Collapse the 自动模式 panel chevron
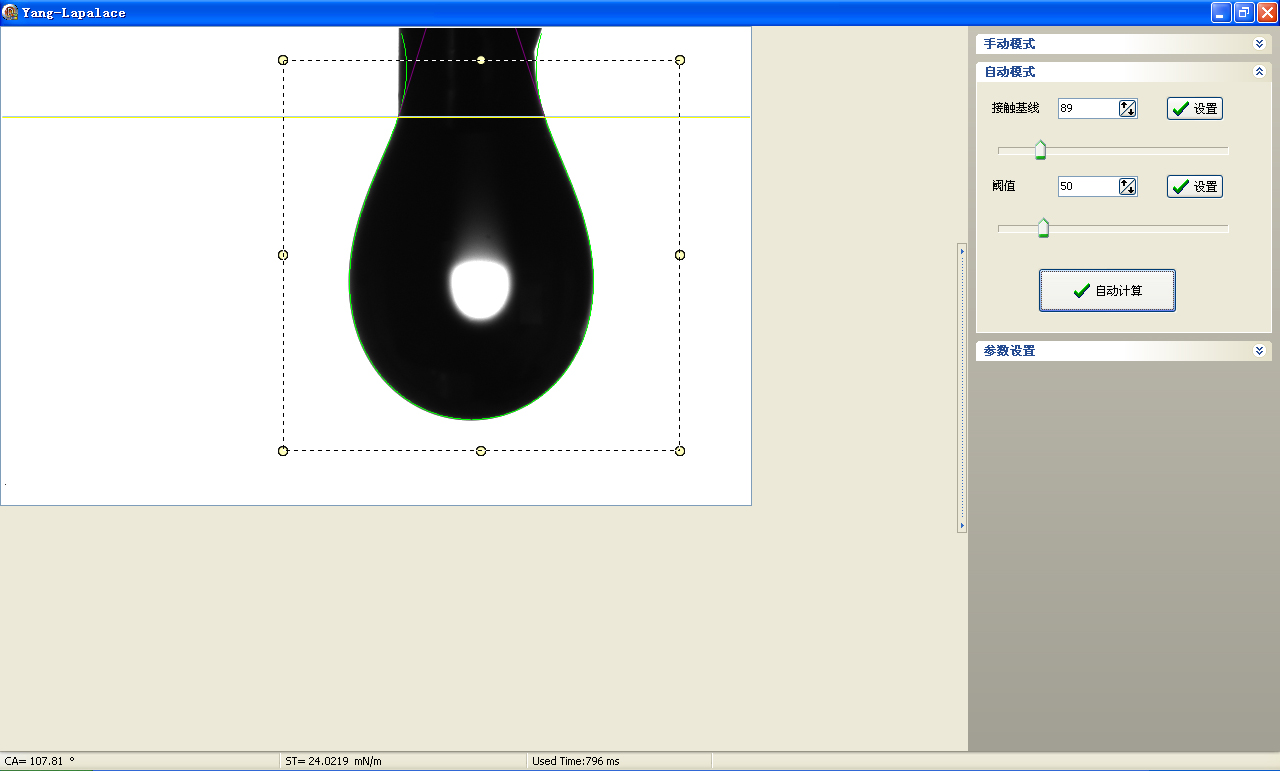1280x771 pixels. coord(1259,72)
